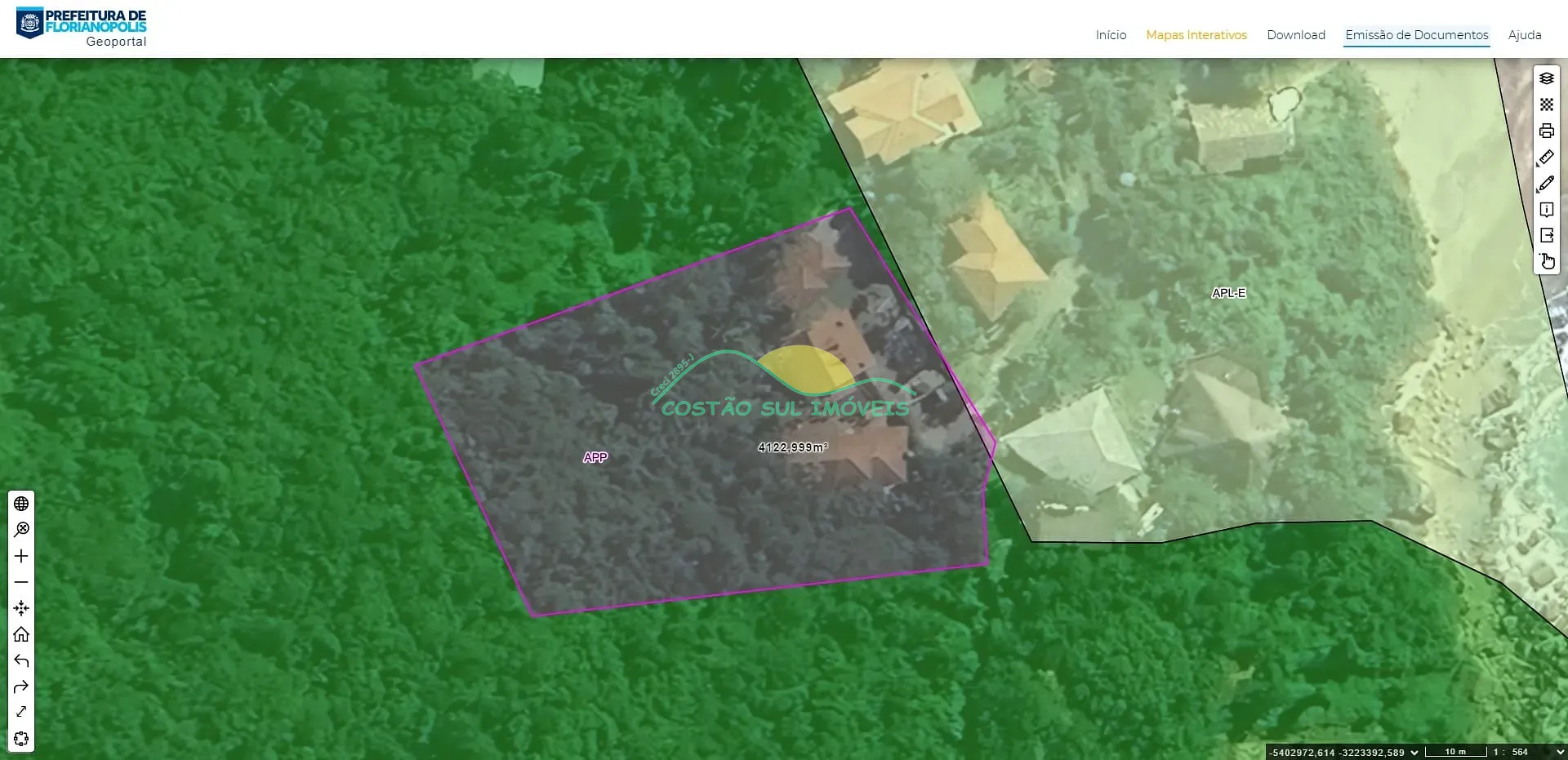Click the printer icon to print map
This screenshot has height=760, width=1568.
pos(1546,131)
